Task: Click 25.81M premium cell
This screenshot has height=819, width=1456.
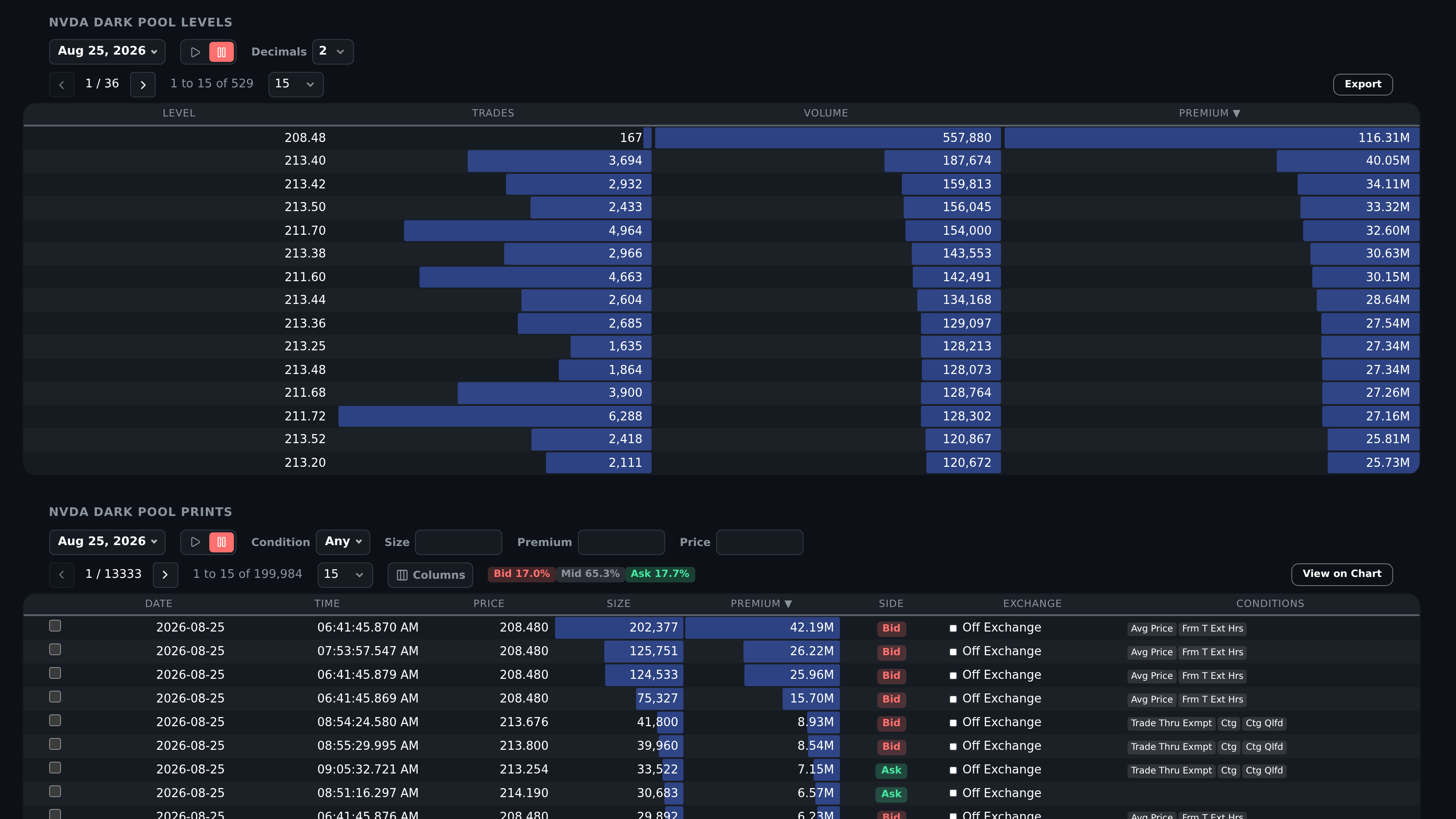Action: 1374,439
